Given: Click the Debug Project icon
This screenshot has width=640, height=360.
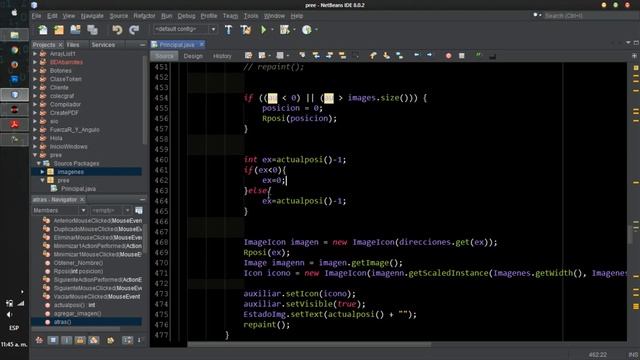Looking at the screenshot, I should click(x=284, y=29).
